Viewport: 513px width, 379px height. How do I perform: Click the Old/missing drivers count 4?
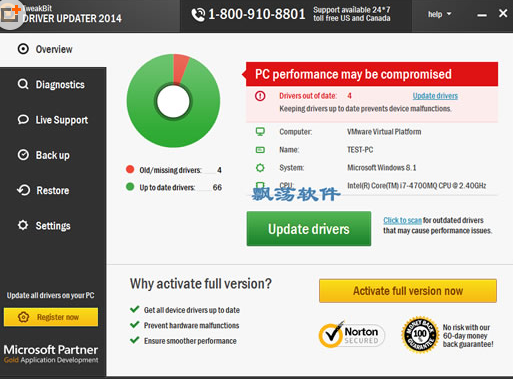219,170
